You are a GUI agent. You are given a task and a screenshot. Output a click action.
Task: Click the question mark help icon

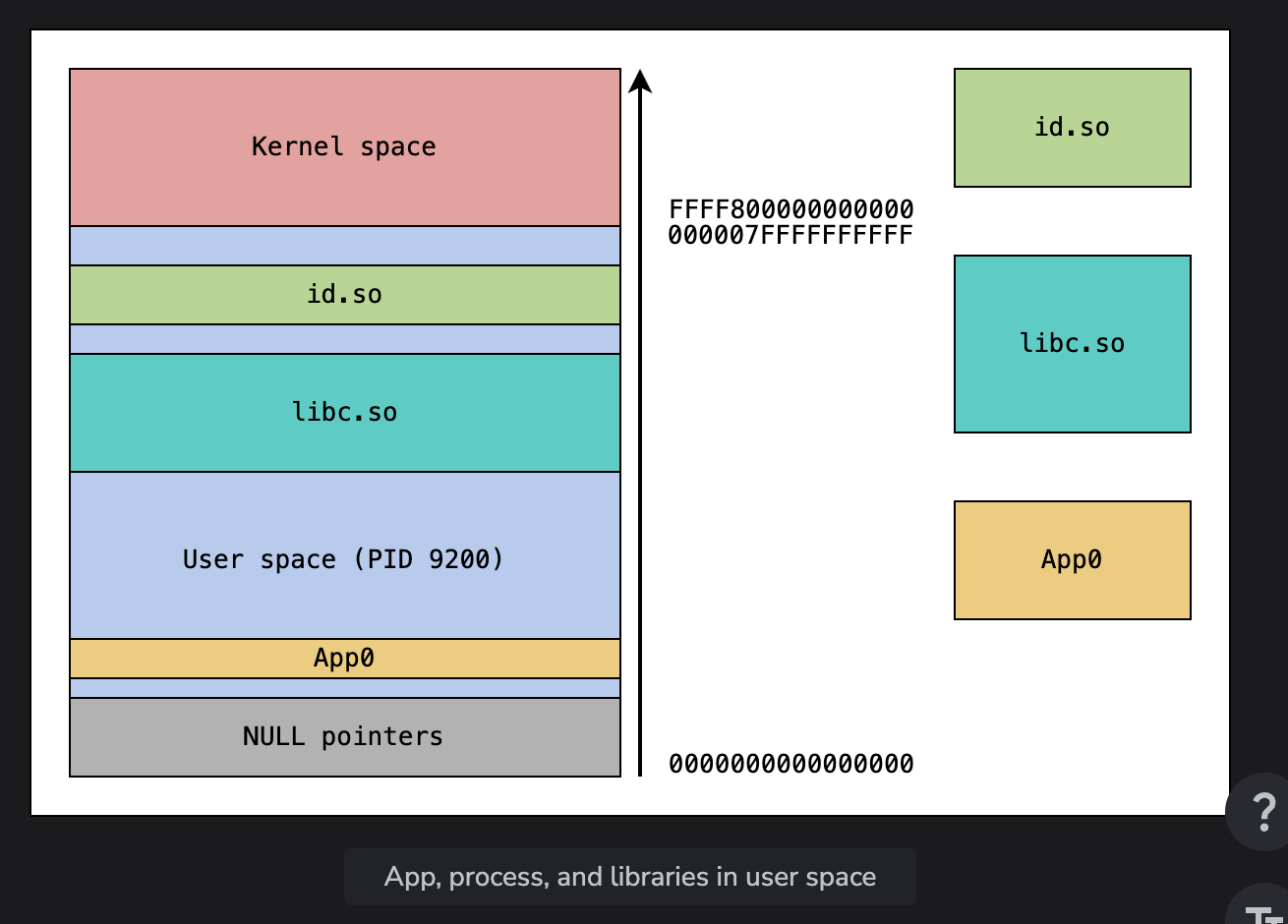[x=1259, y=812]
